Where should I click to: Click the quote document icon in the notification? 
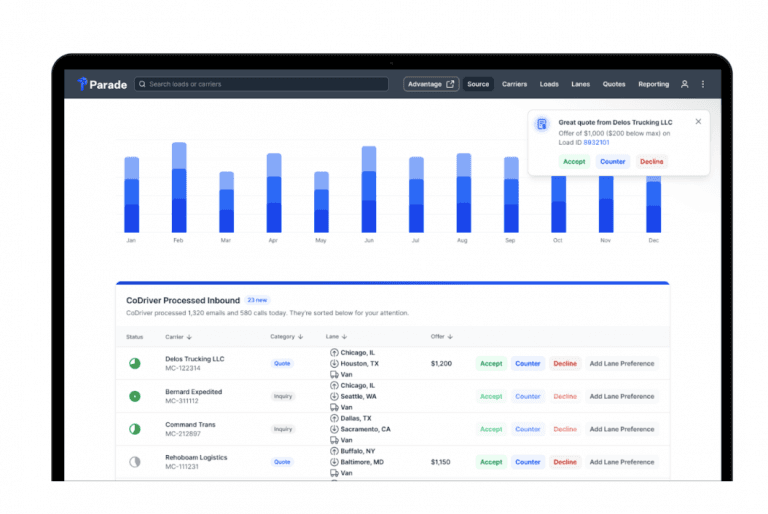coord(542,124)
